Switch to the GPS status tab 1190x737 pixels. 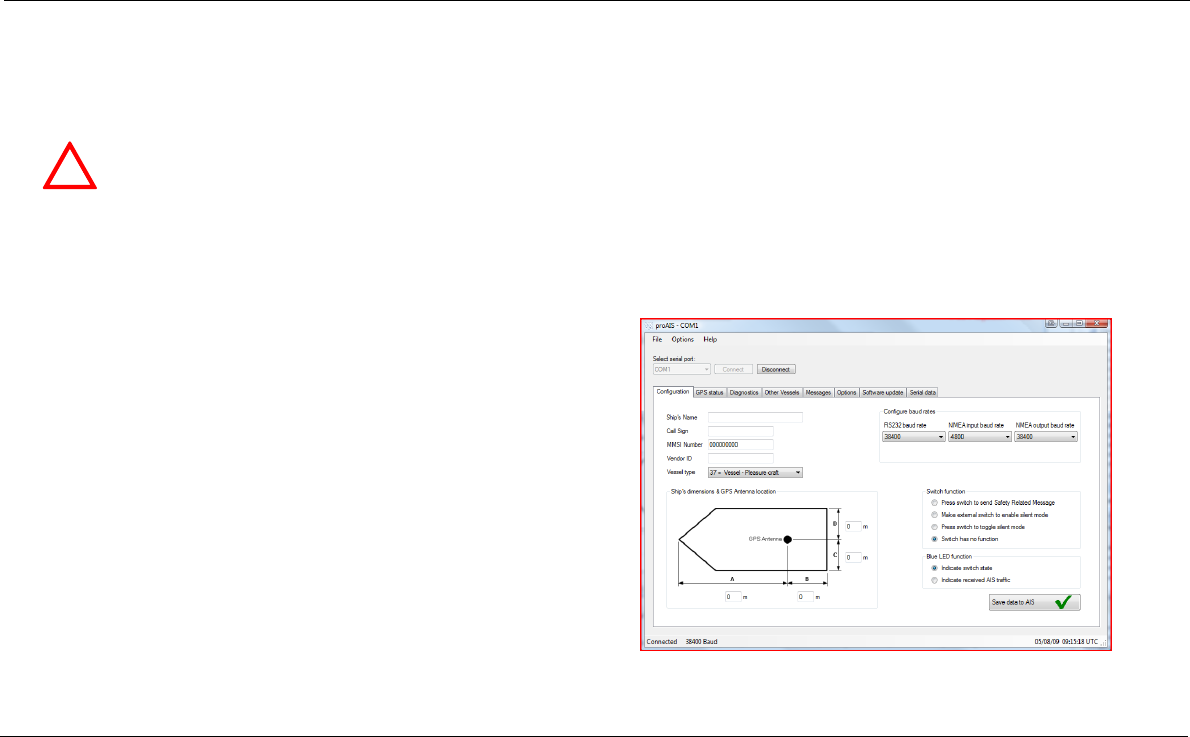(710, 392)
